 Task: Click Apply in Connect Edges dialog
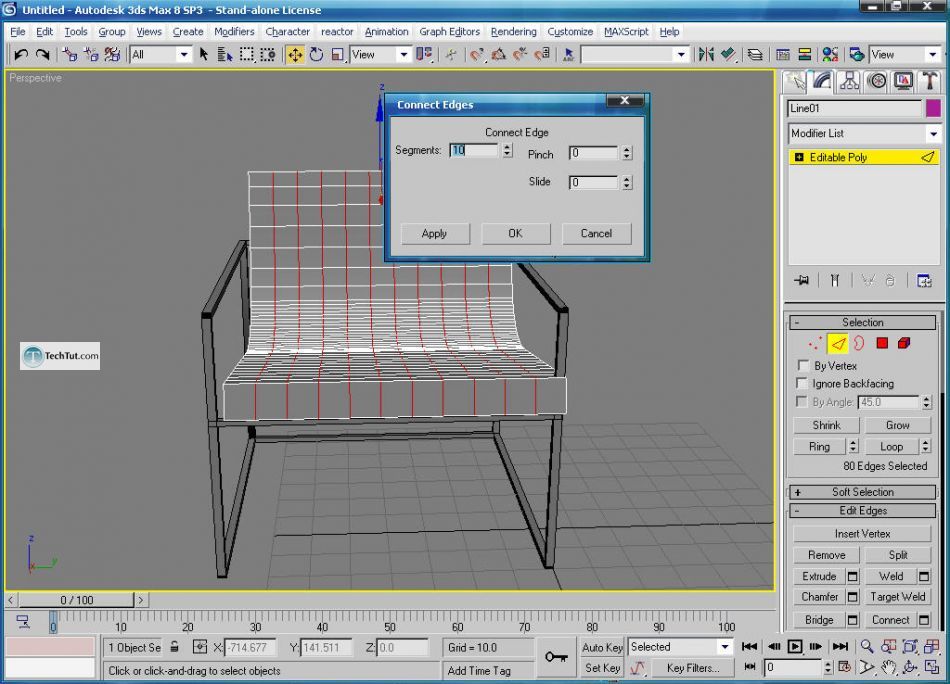434,233
